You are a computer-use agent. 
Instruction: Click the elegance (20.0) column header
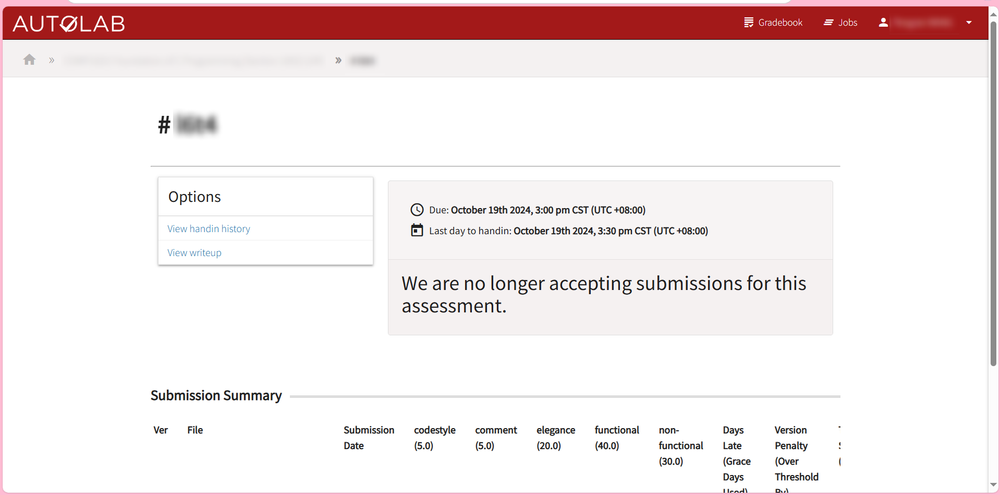pyautogui.click(x=556, y=438)
